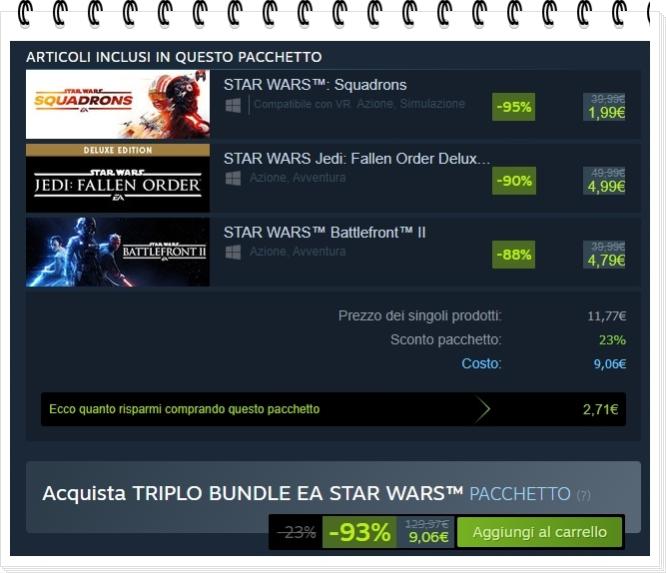666x573 pixels.
Task: Click Aggiungi al carrello button
Action: coord(539,532)
